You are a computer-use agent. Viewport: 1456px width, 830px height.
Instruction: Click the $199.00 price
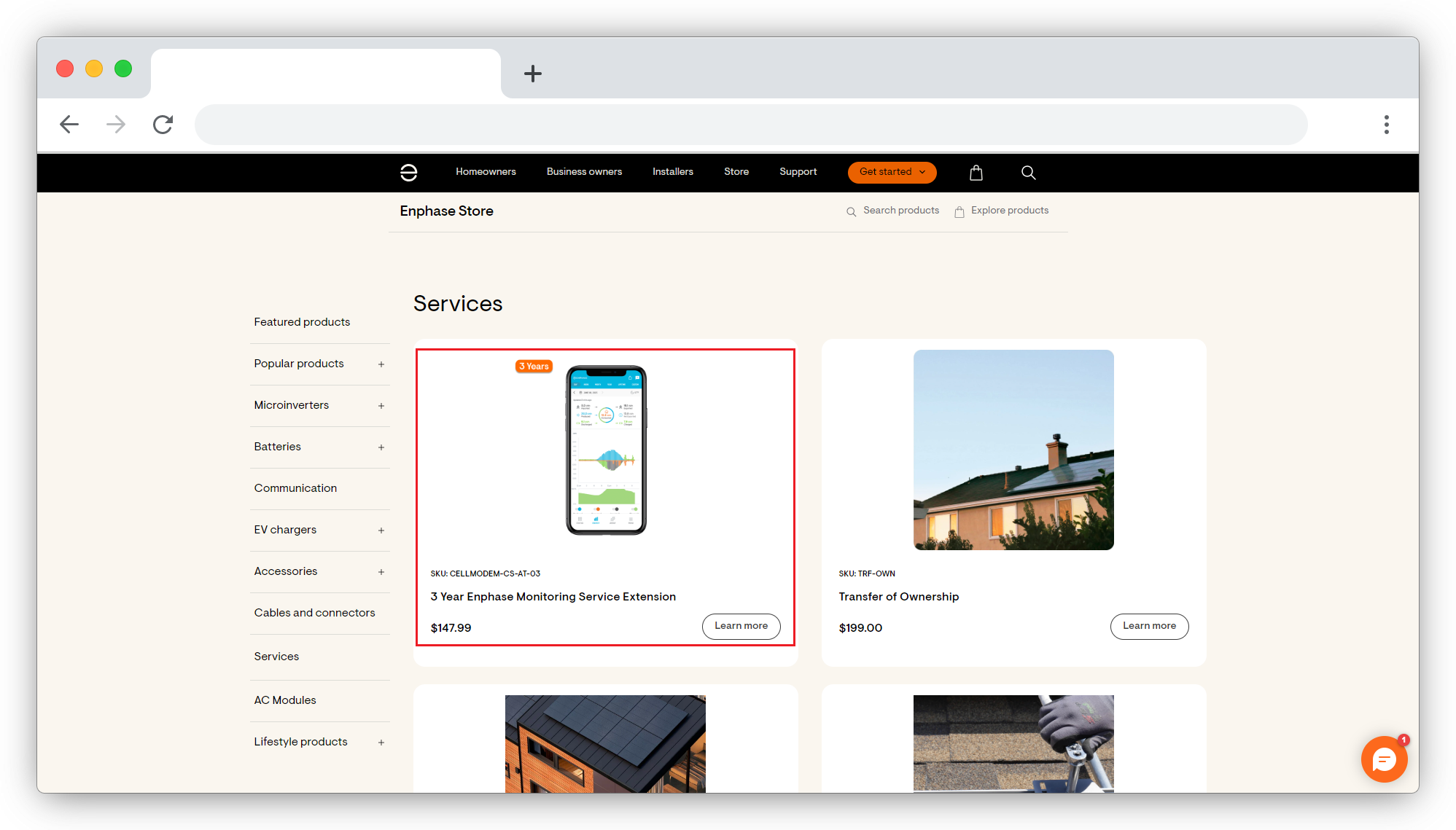pyautogui.click(x=860, y=628)
